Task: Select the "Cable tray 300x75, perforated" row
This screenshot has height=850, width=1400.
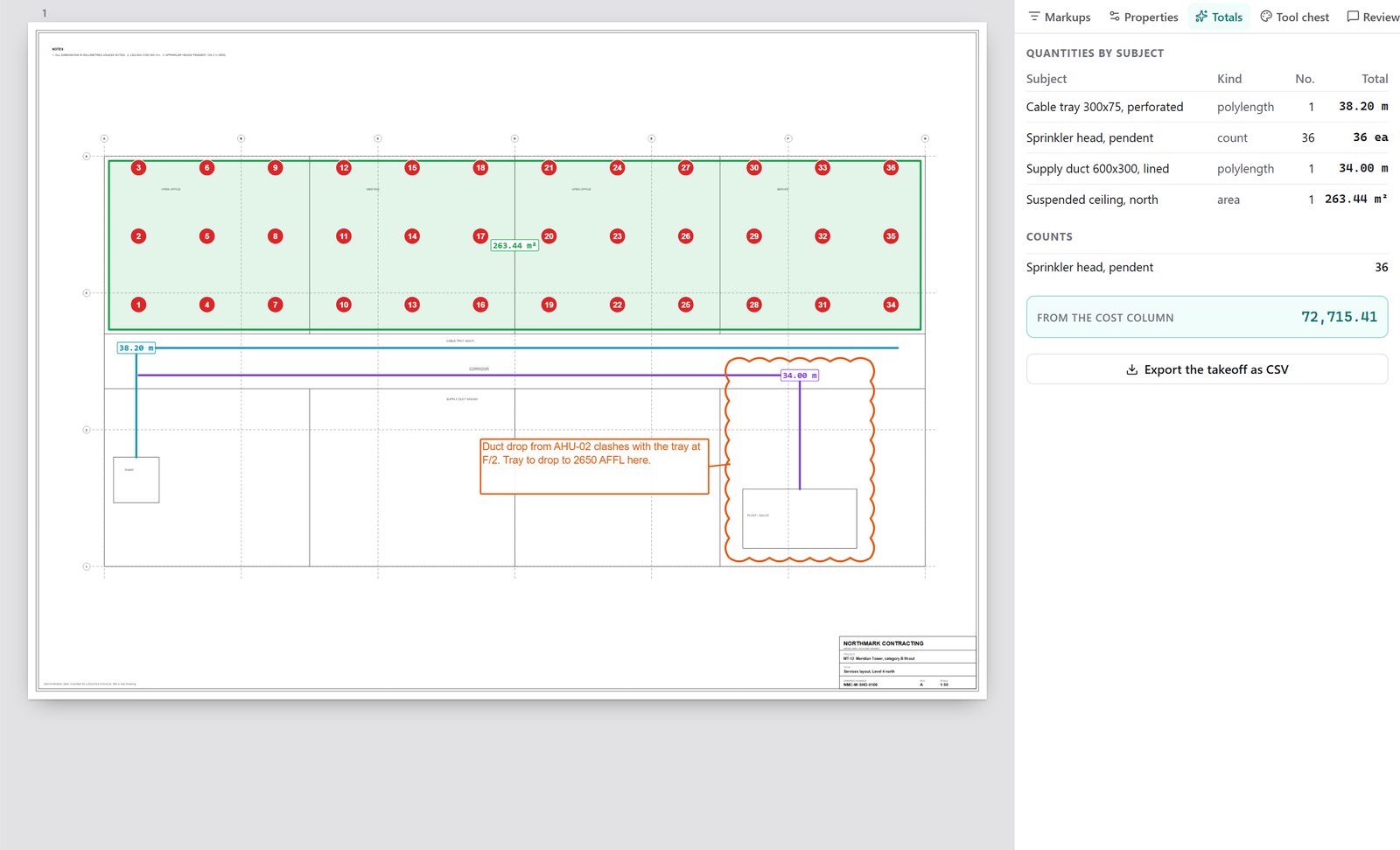Action: 1207,107
